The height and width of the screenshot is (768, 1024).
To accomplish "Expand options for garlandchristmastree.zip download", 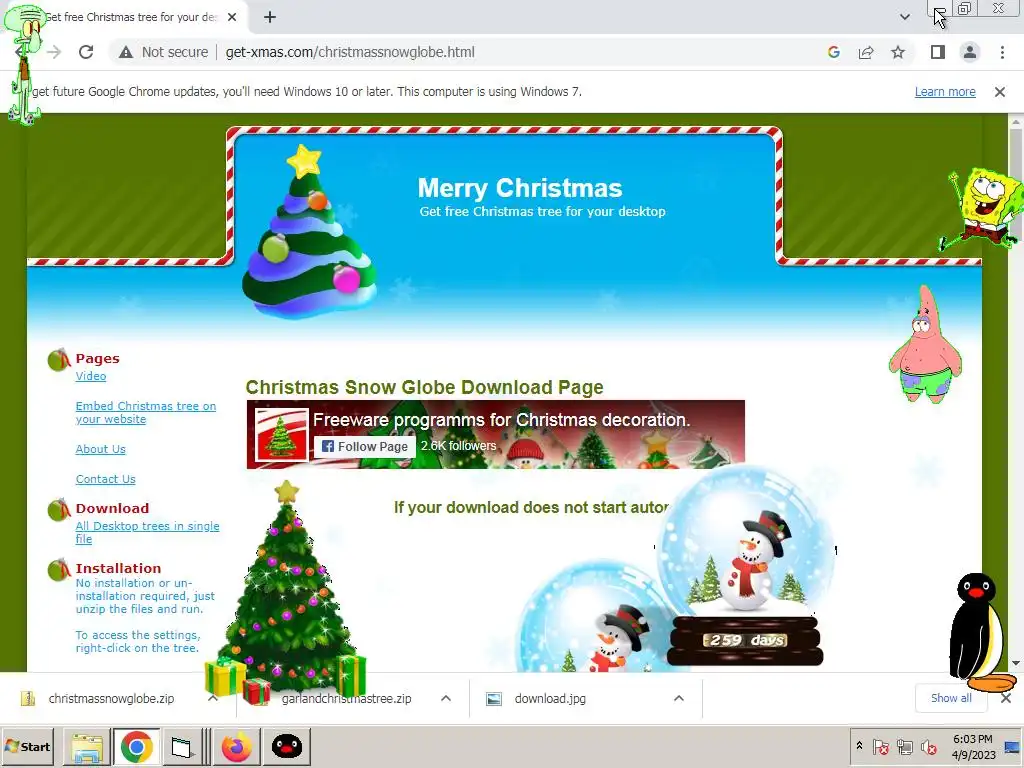I will point(446,699).
